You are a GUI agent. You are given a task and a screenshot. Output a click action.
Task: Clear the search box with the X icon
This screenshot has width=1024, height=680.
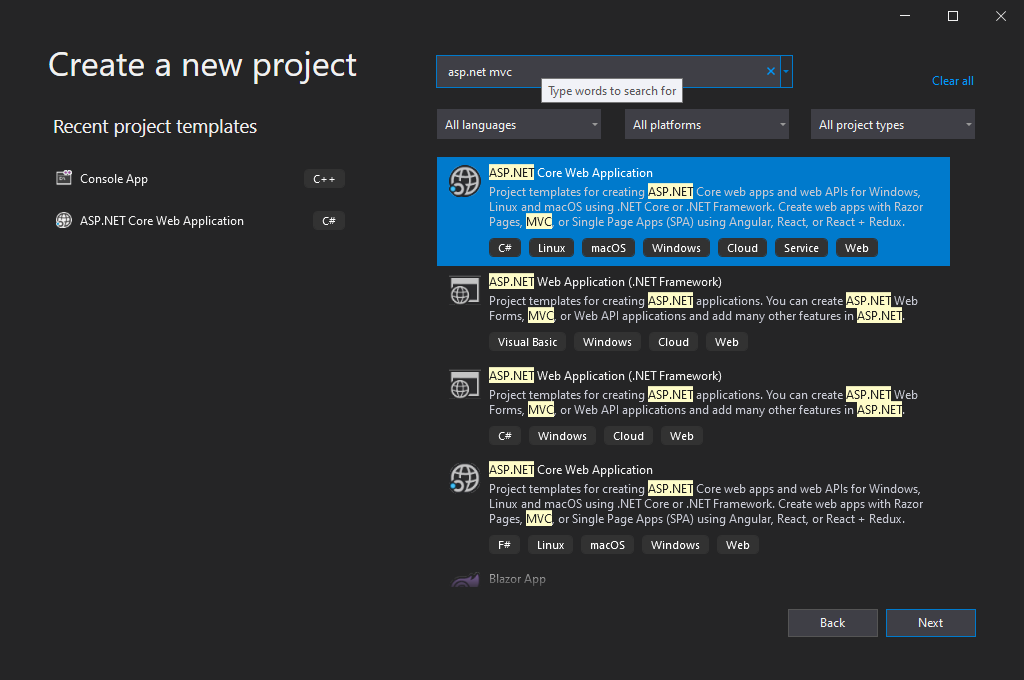coord(771,71)
